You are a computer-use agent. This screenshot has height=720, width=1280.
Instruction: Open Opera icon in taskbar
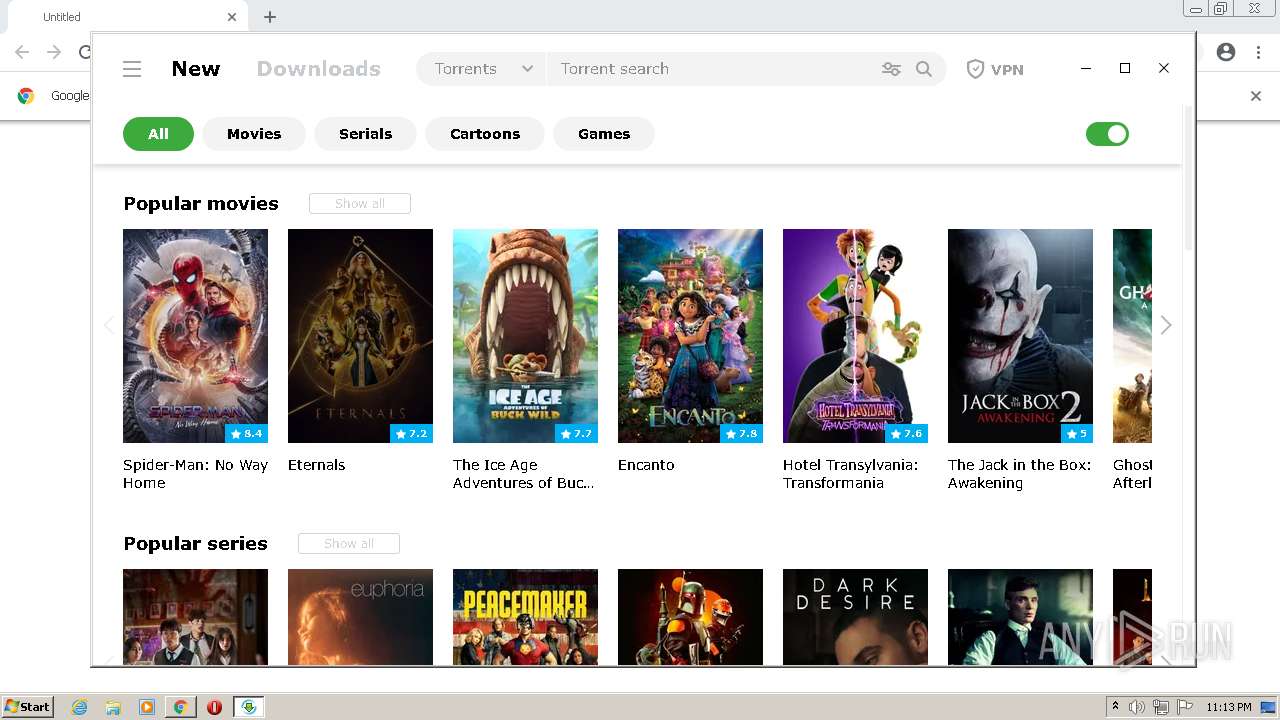coord(214,707)
